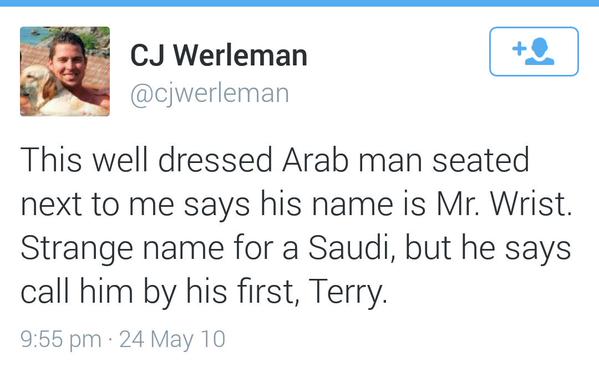Click the dog in the profile photo
This screenshot has height=372, width=599.
coord(42,92)
